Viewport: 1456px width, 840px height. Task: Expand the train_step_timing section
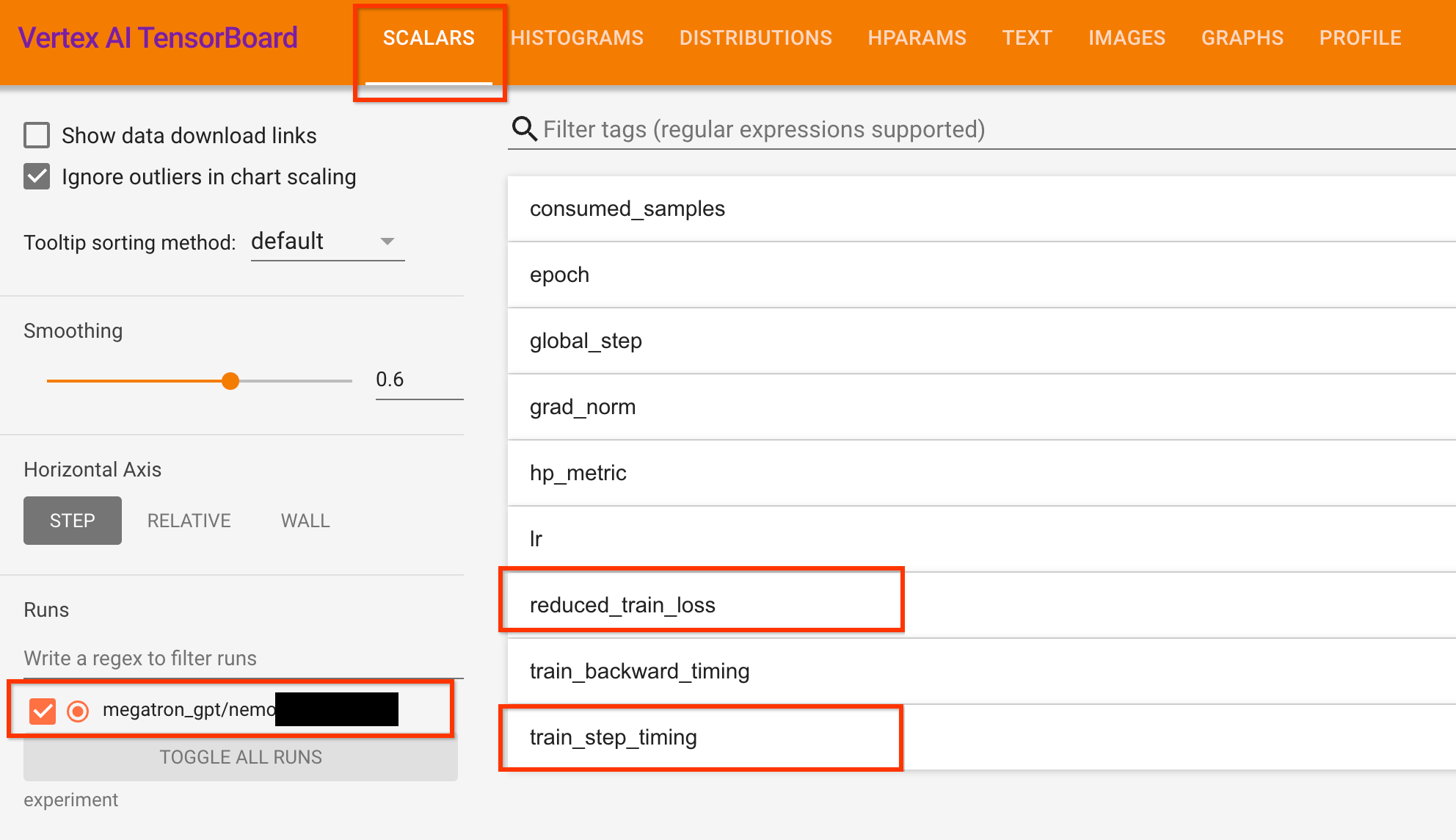pyautogui.click(x=614, y=737)
